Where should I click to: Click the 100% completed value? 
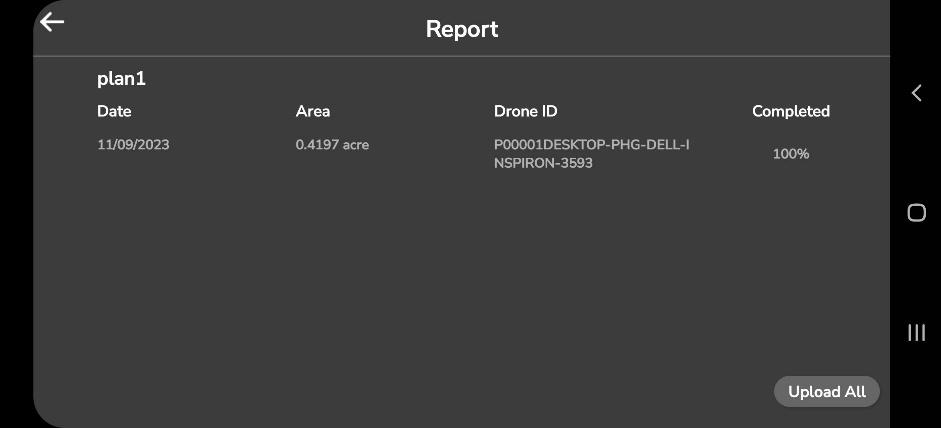pos(791,154)
